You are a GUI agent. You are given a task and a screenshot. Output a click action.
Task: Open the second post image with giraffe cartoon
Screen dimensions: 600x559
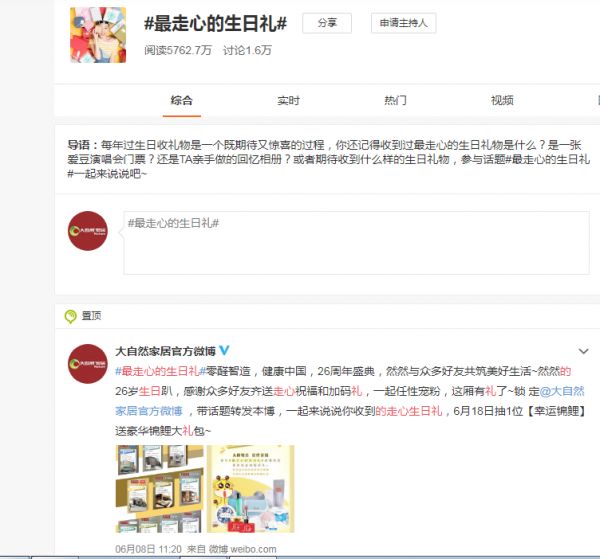tap(250, 488)
